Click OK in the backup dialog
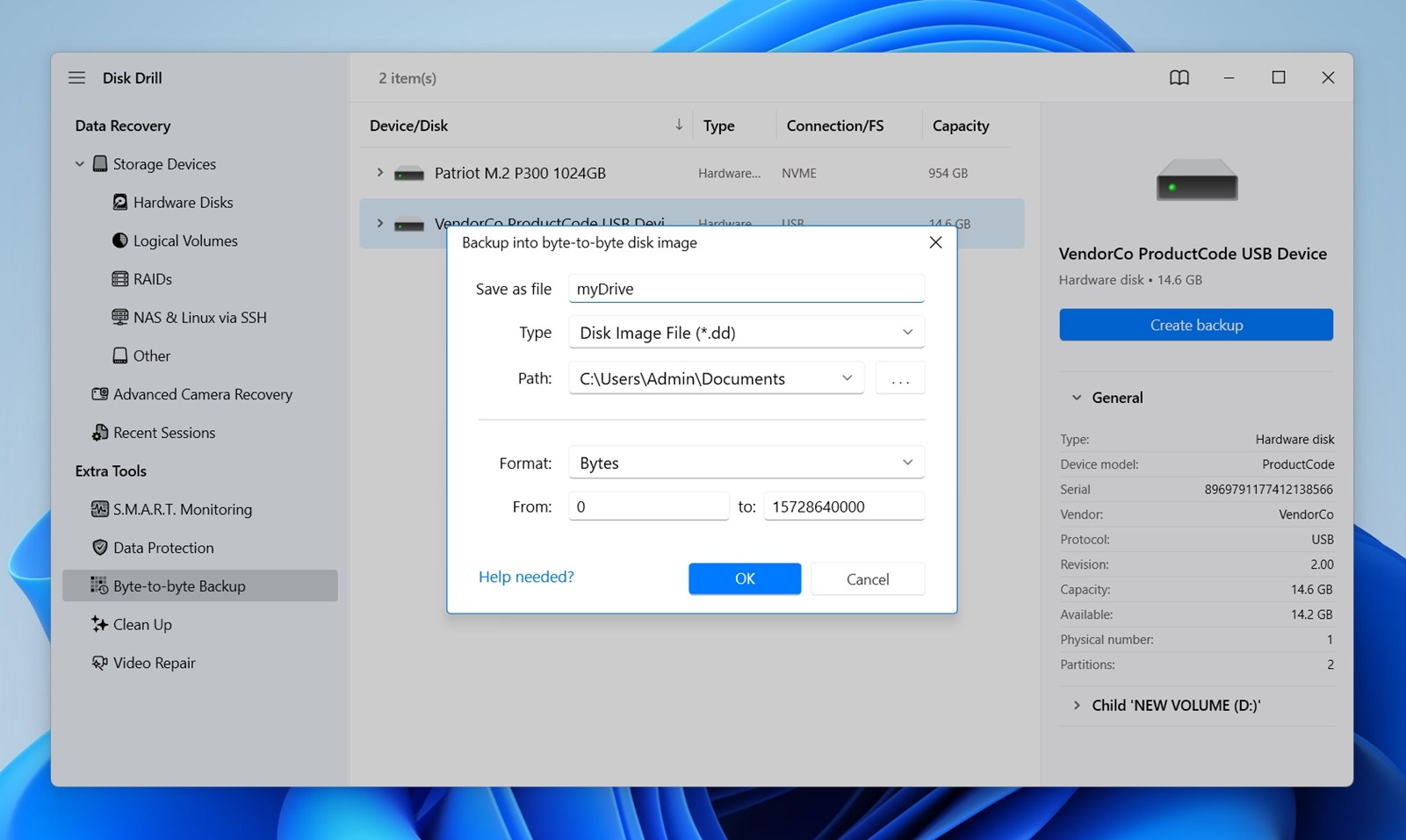 745,578
